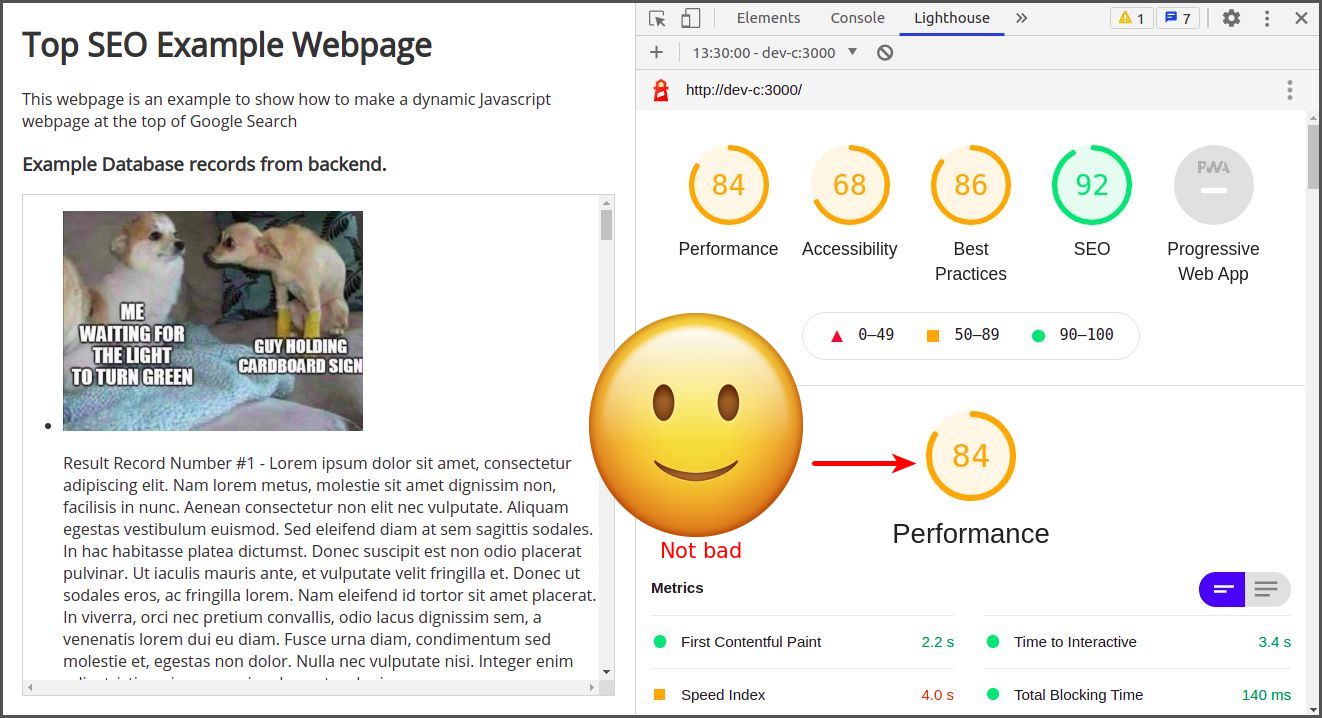Expand hidden panels with chevron icon

(x=1022, y=17)
